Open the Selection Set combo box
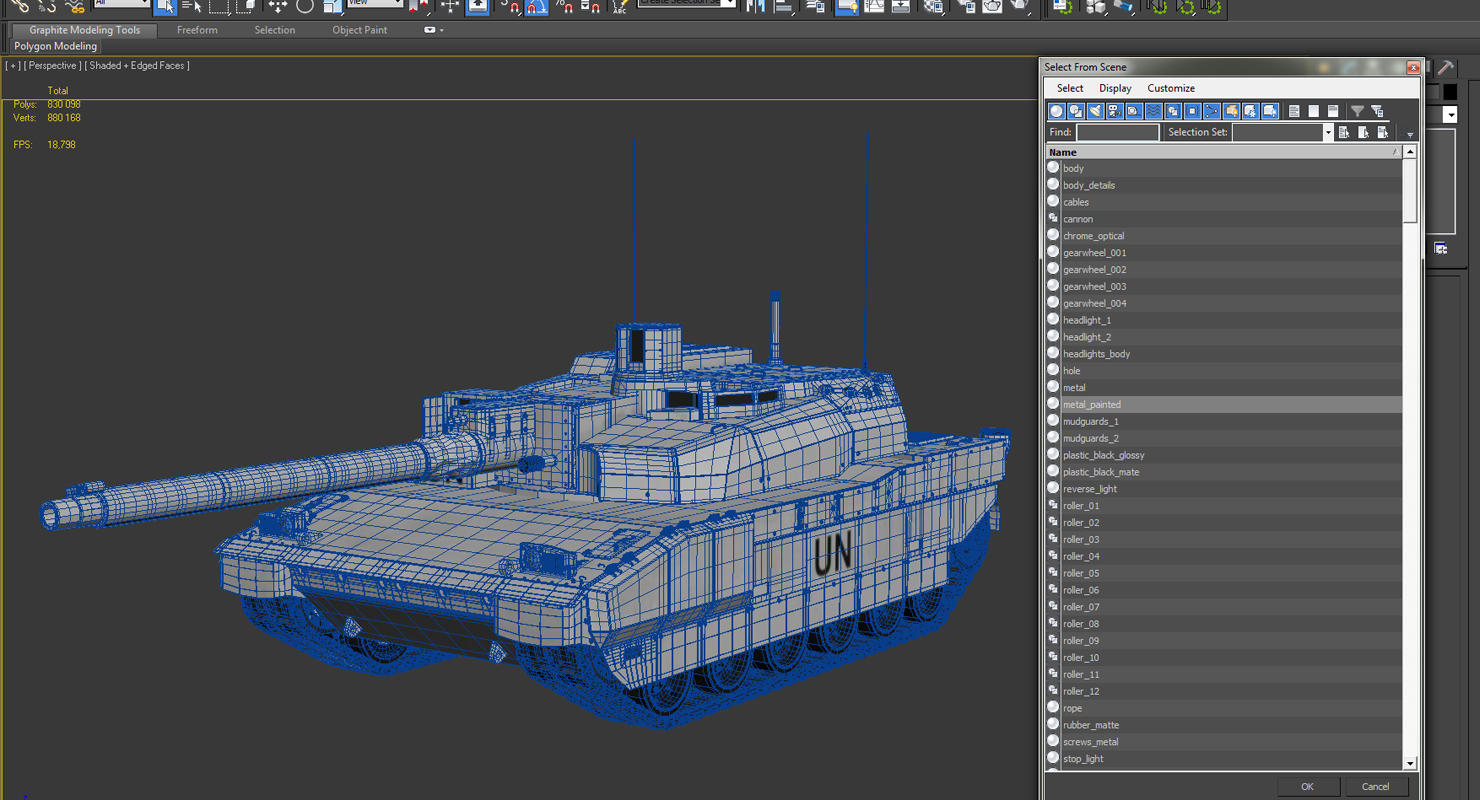The width and height of the screenshot is (1480, 800). coord(1283,133)
